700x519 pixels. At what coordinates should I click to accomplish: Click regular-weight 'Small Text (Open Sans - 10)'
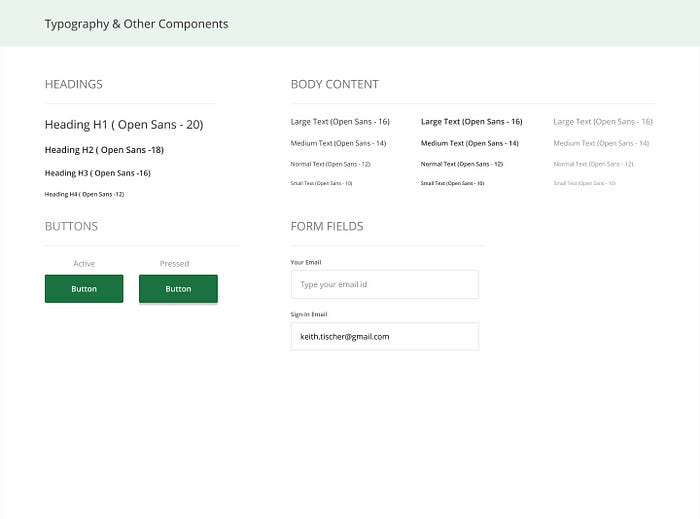pyautogui.click(x=321, y=183)
